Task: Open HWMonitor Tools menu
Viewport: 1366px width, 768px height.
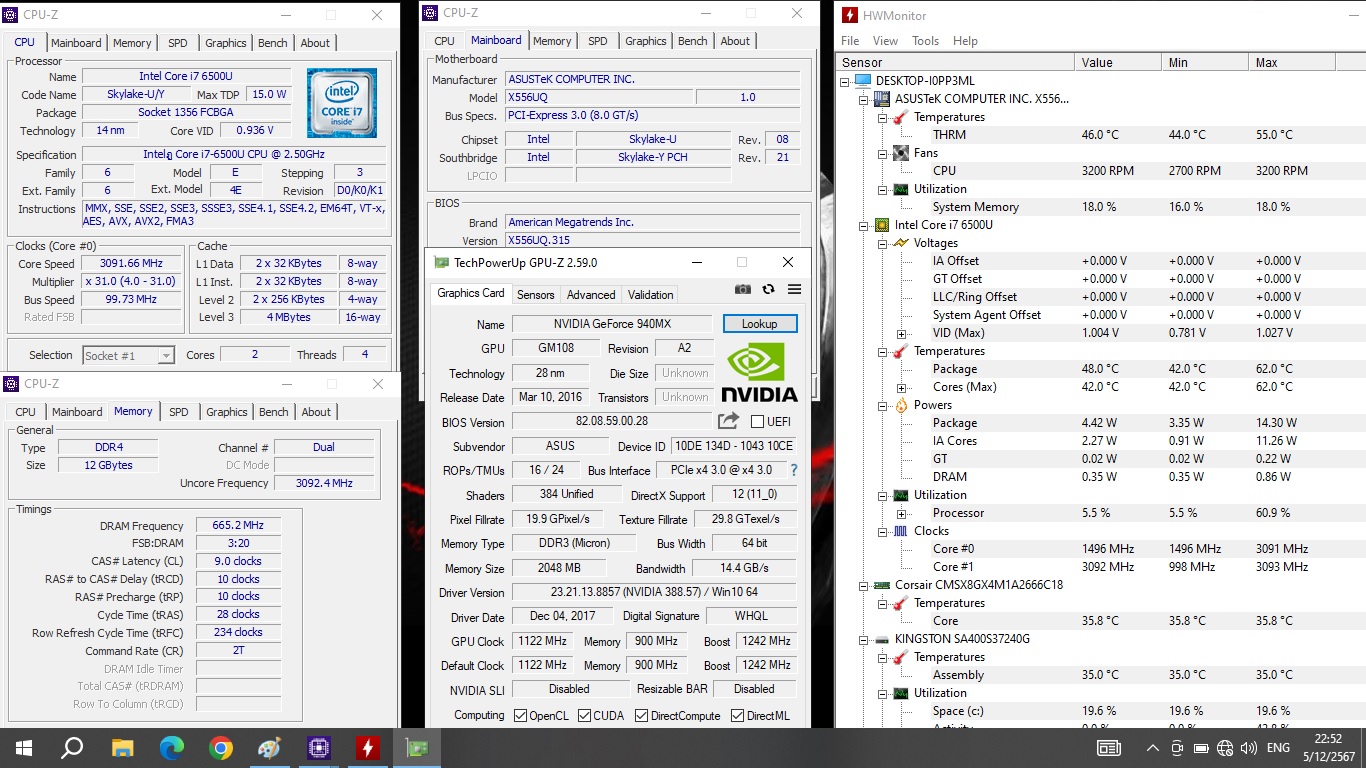Action: pos(925,41)
